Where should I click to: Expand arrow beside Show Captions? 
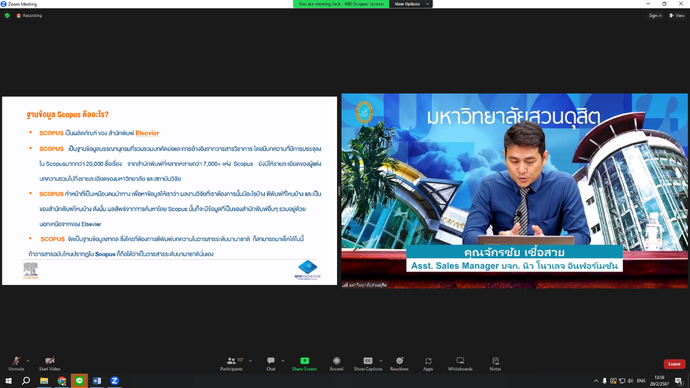[x=381, y=361]
